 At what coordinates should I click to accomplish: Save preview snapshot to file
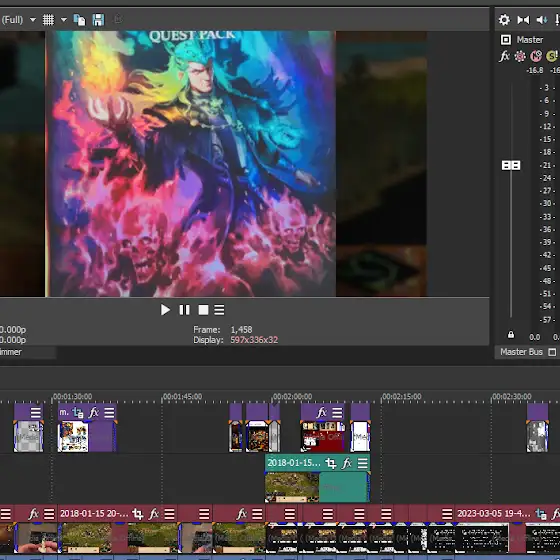click(x=98, y=20)
